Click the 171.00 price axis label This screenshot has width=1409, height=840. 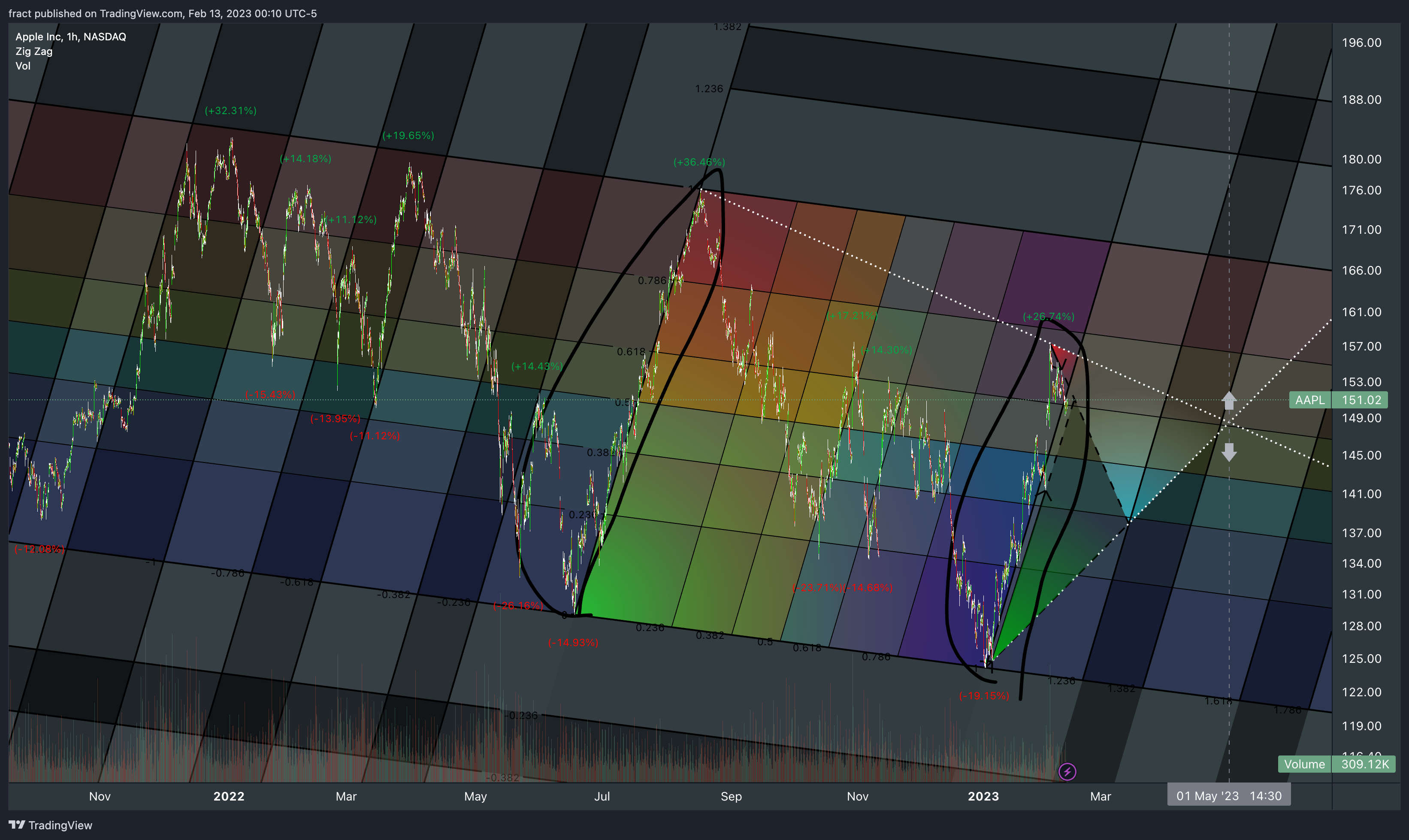click(x=1361, y=230)
